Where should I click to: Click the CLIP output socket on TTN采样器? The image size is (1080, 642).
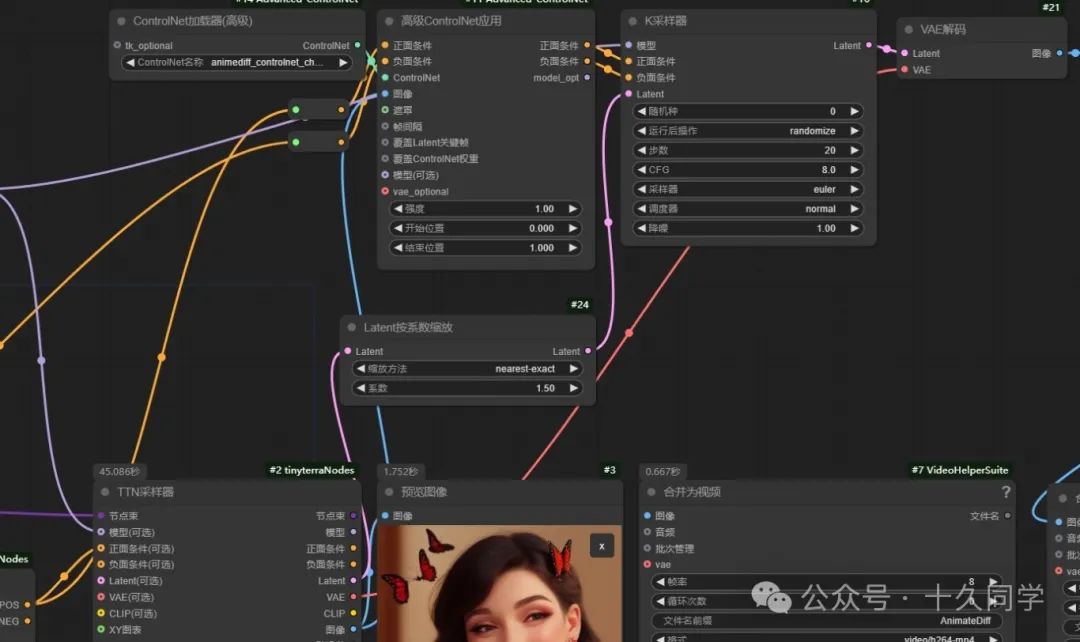(x=353, y=613)
